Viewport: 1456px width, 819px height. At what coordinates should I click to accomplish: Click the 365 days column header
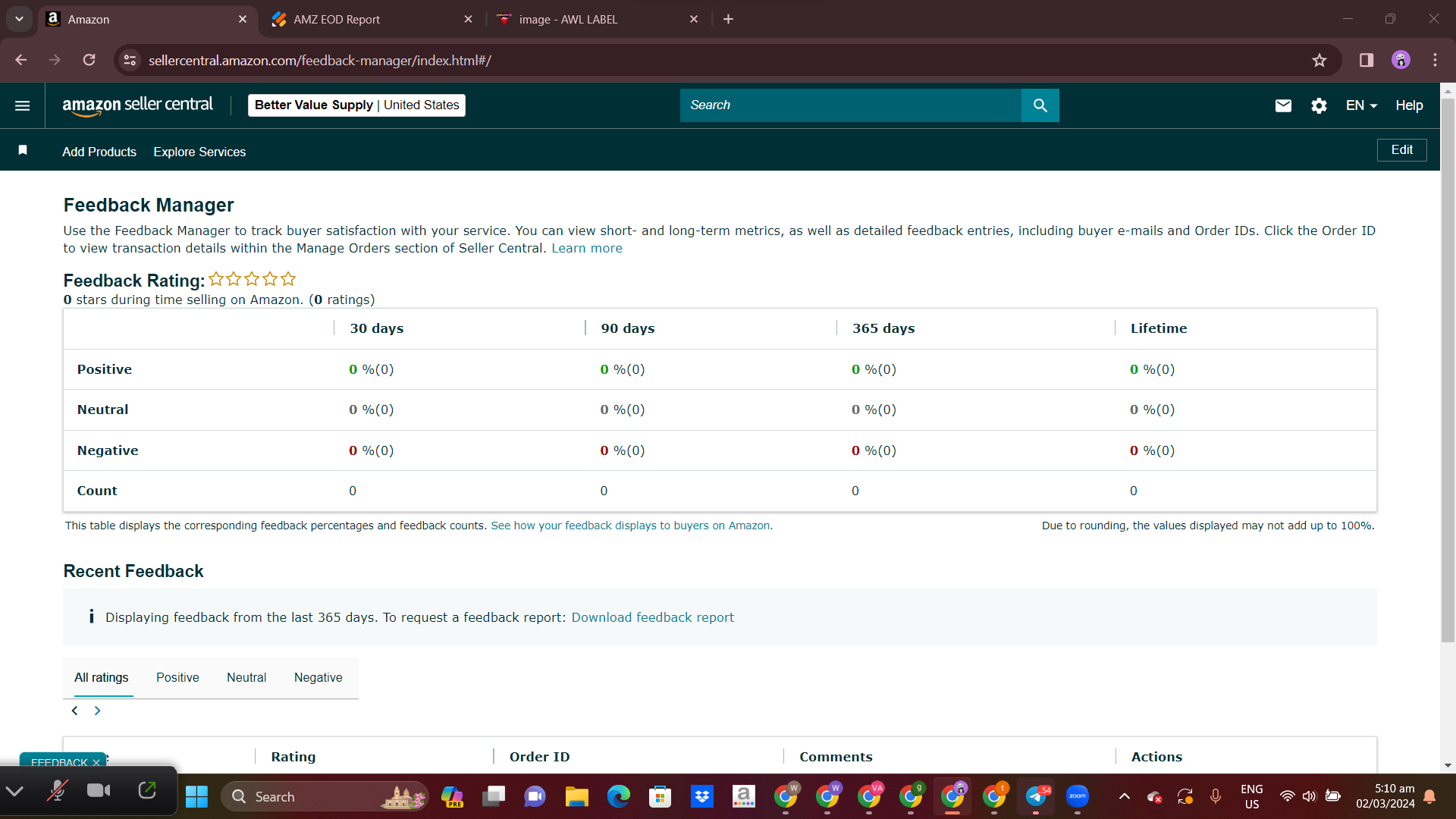point(883,328)
